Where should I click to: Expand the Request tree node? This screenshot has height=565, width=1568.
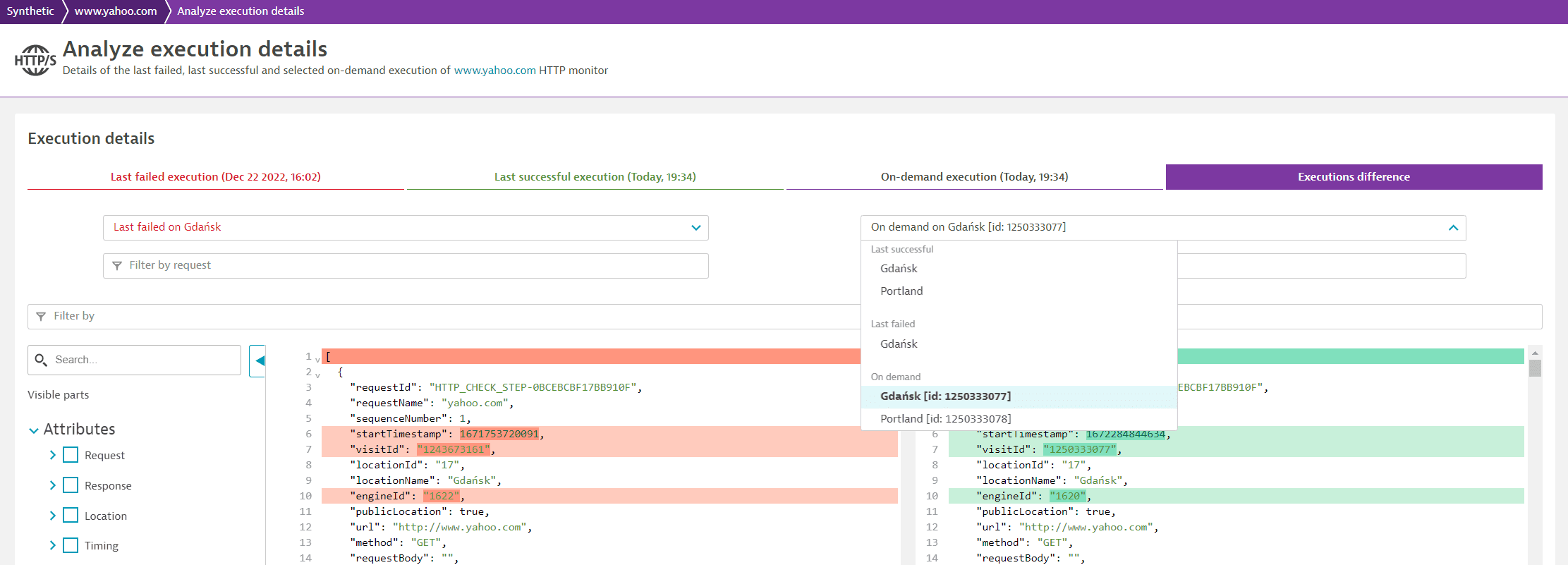(52, 456)
